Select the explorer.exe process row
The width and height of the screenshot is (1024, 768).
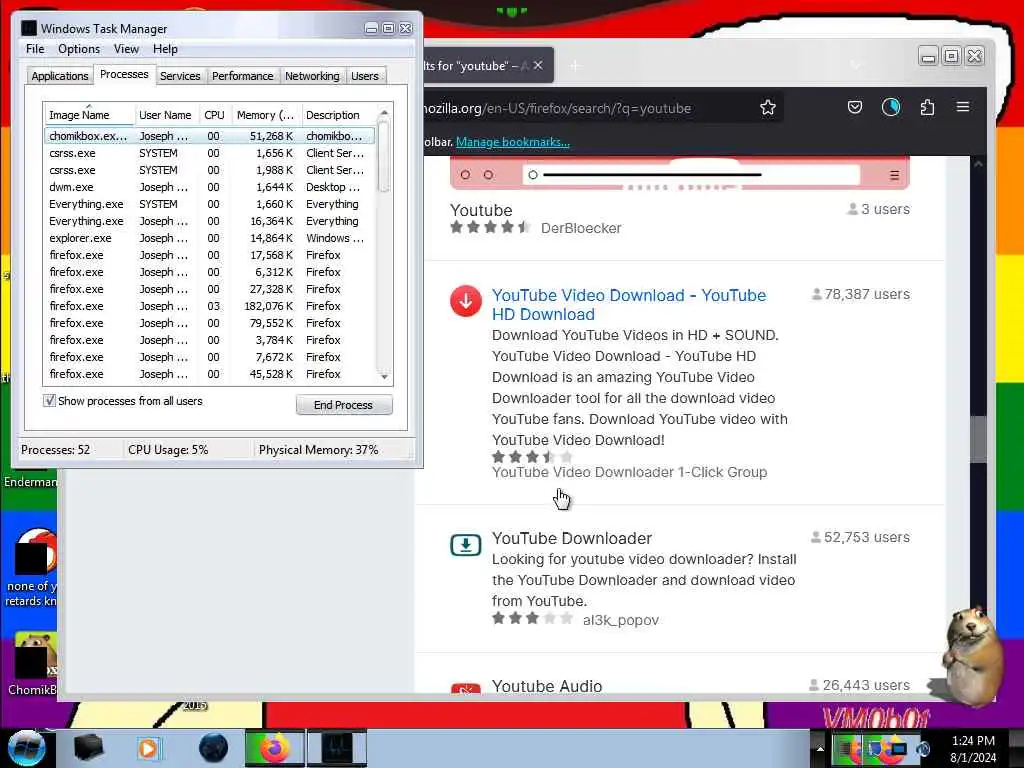tap(210, 238)
